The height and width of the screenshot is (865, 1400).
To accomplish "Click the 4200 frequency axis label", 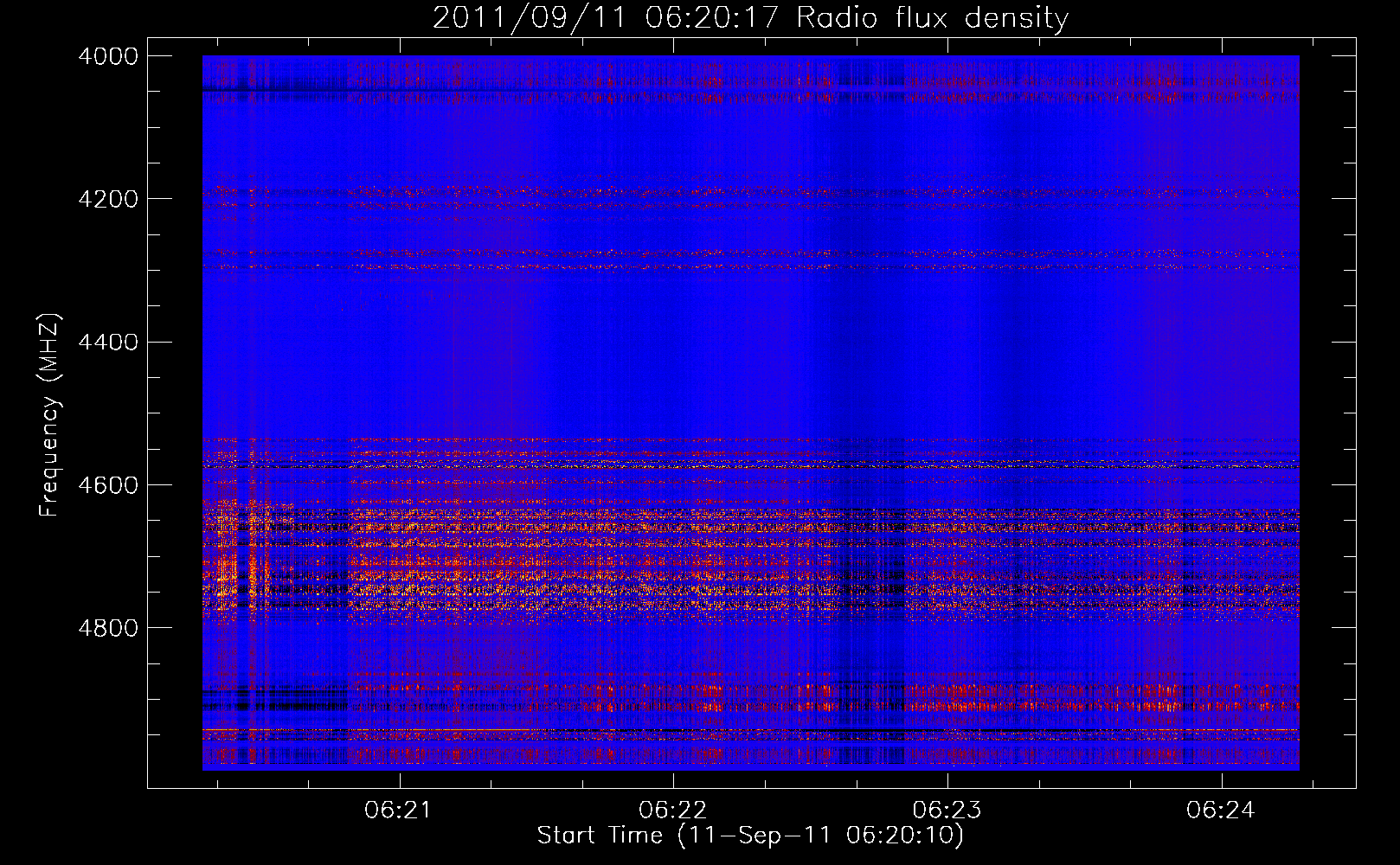I will (108, 199).
